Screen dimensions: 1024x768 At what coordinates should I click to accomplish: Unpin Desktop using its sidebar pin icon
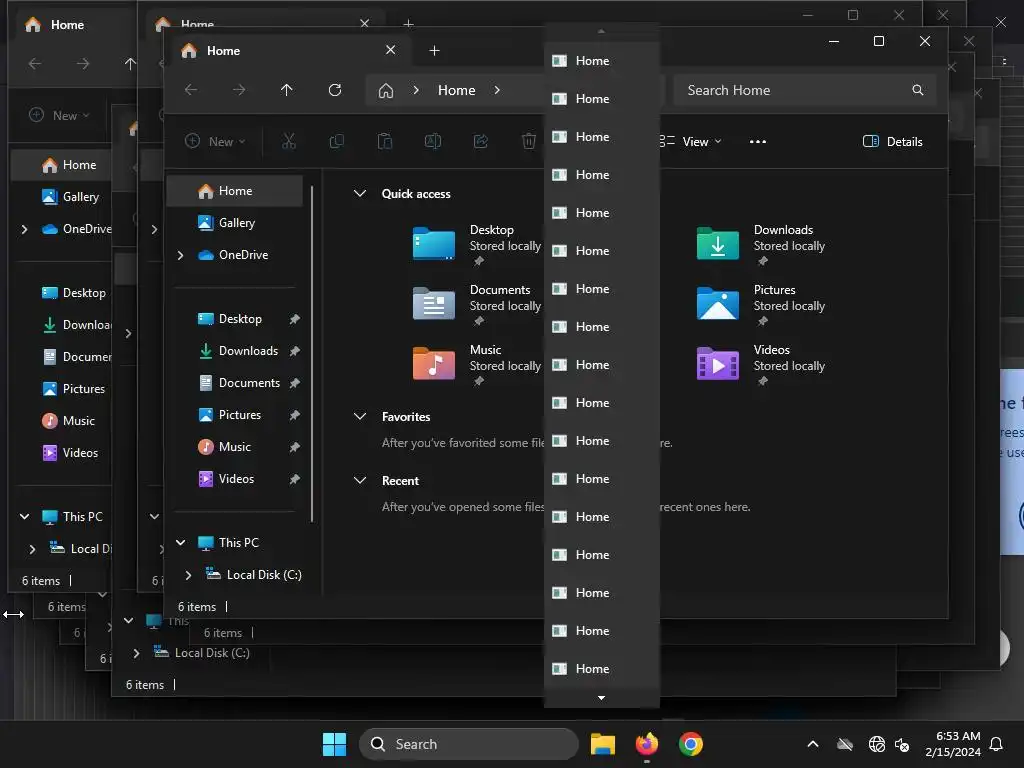(x=295, y=319)
